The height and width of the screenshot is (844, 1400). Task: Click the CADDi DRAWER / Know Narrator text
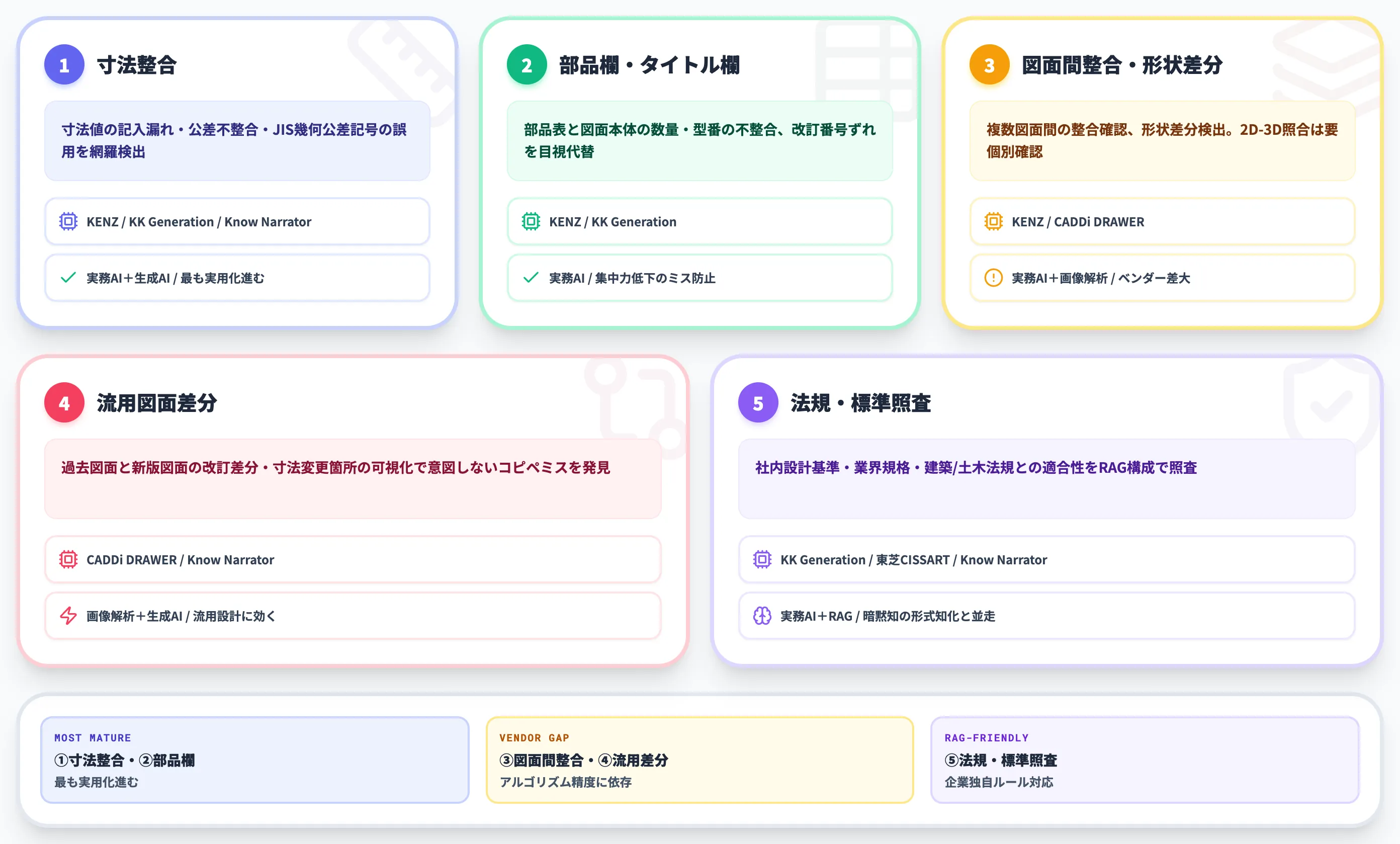click(x=180, y=560)
